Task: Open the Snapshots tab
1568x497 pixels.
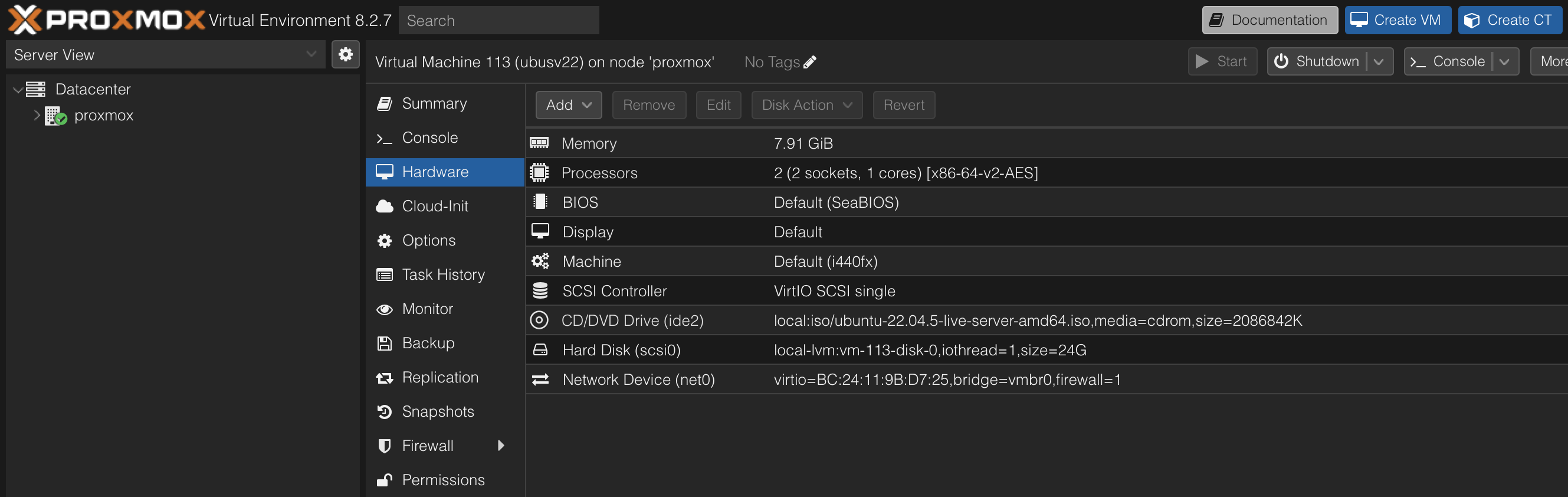Action: point(445,412)
